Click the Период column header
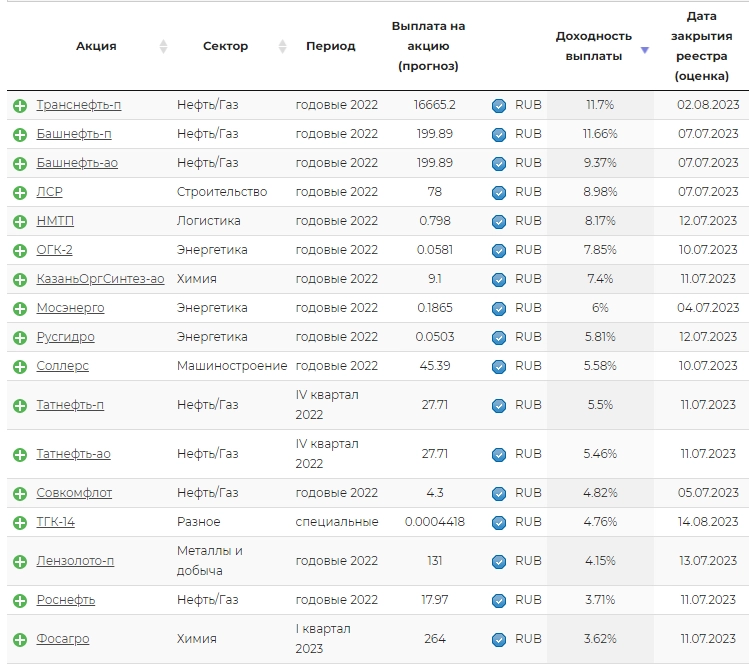Screen dimensions: 749x664 coord(330,47)
